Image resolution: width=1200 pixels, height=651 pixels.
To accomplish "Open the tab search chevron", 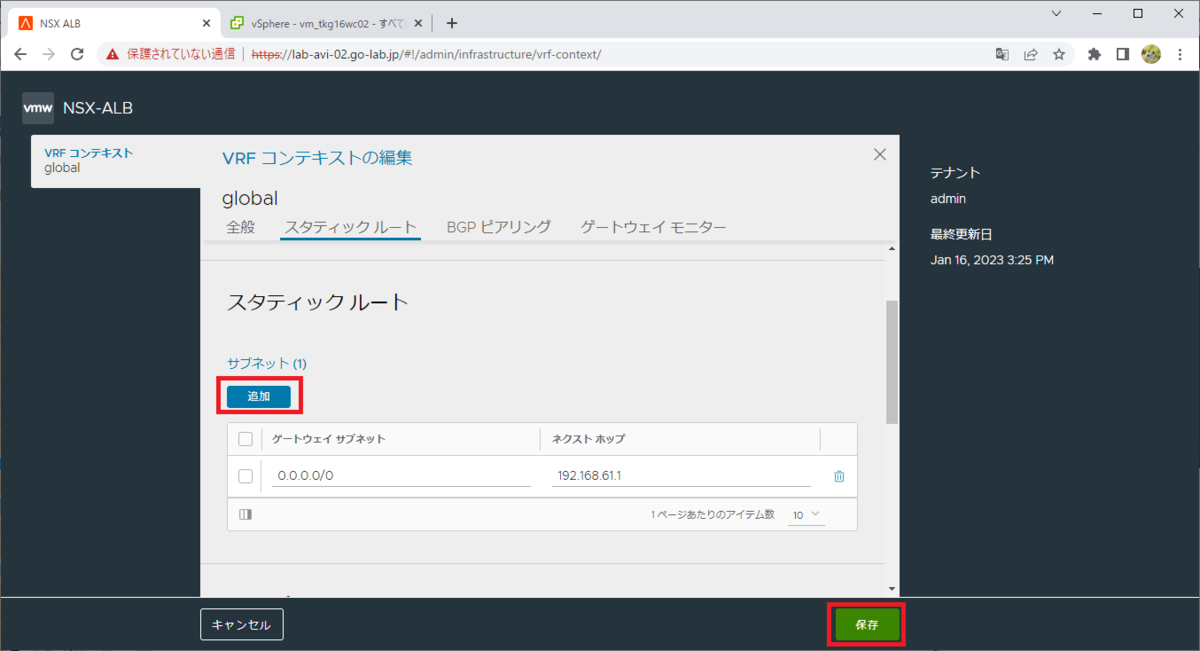I will (x=1058, y=13).
